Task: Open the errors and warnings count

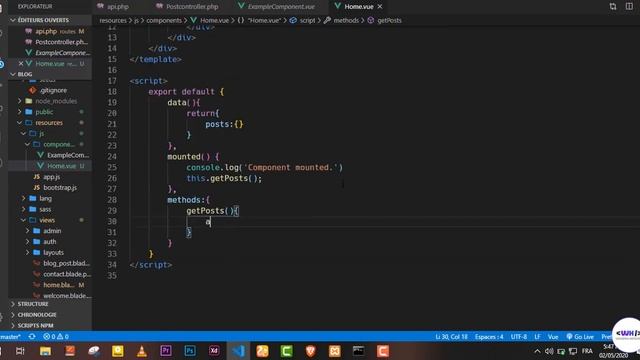Action: pyautogui.click(x=56, y=337)
